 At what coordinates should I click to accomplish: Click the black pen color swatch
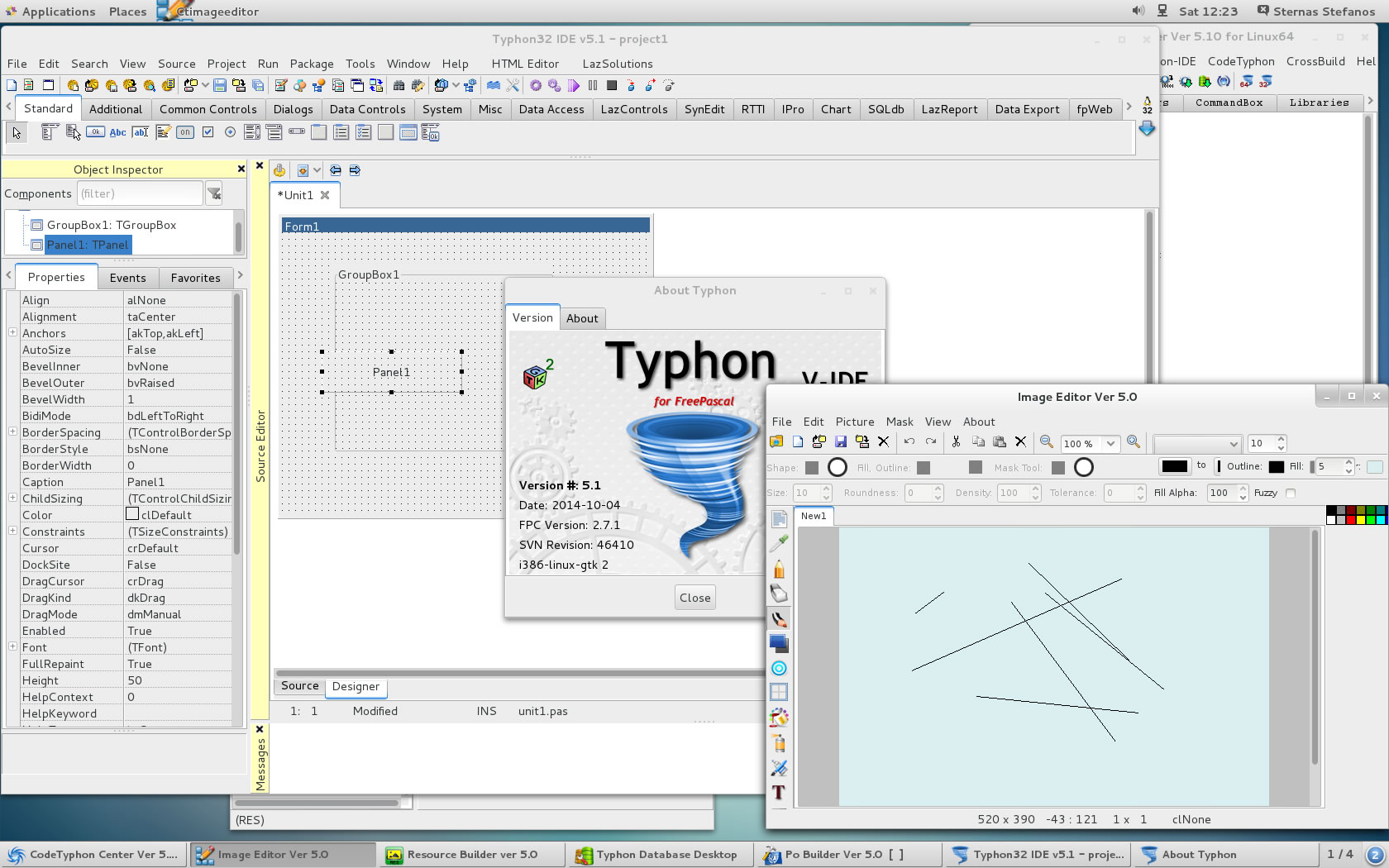click(1174, 466)
